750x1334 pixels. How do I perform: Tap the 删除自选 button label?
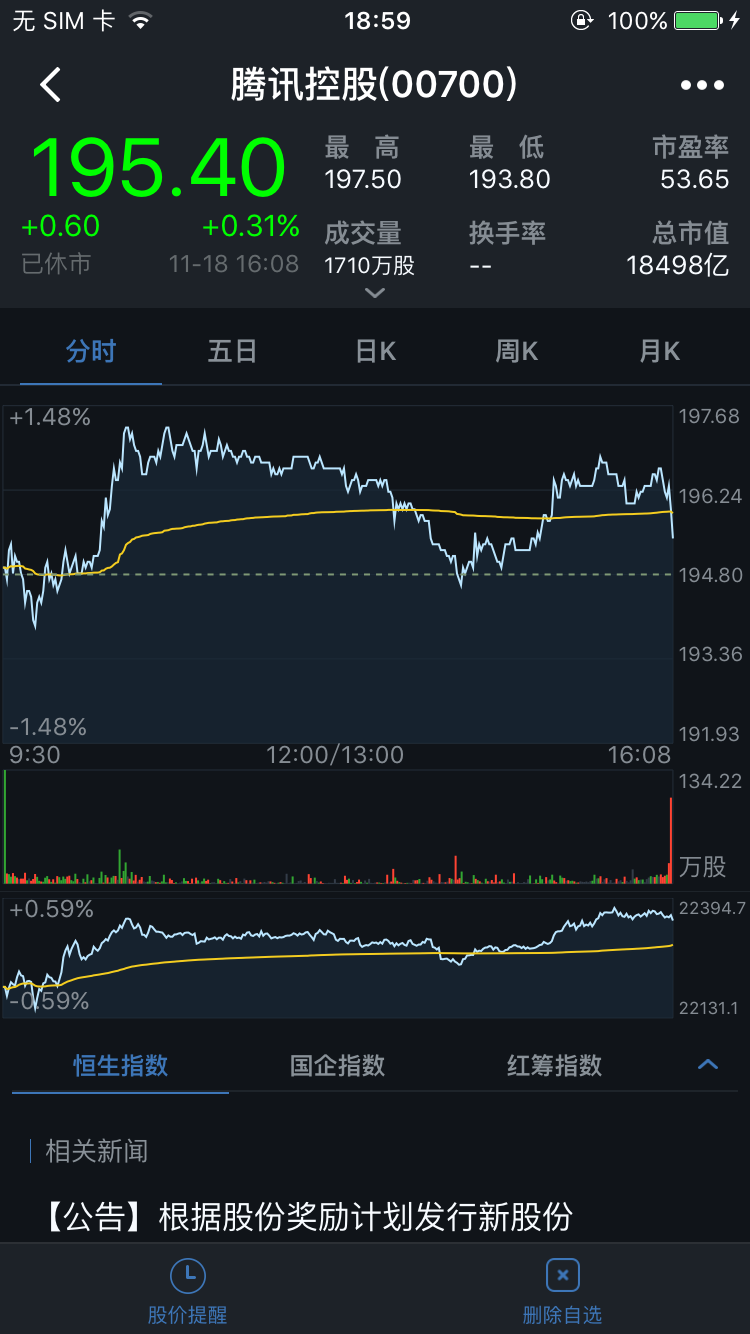pos(562,1314)
